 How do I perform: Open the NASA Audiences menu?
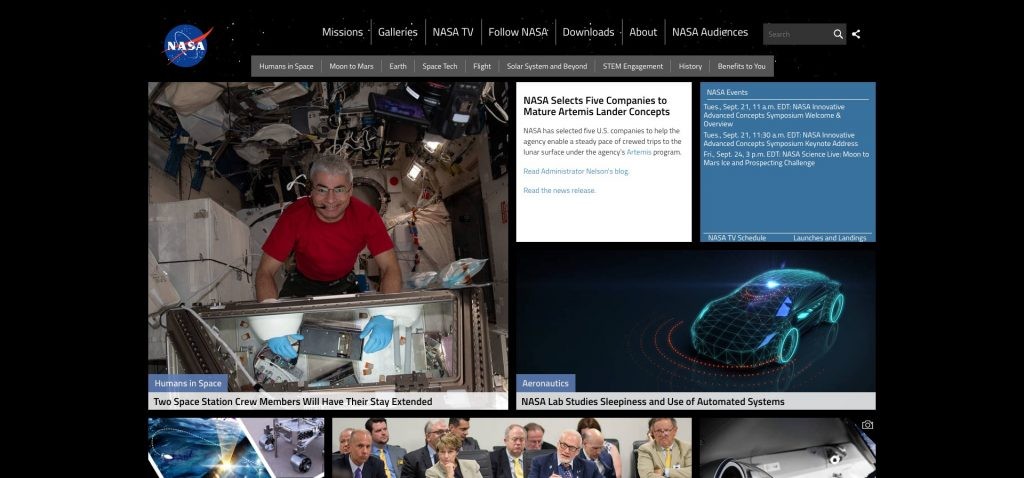coord(710,32)
